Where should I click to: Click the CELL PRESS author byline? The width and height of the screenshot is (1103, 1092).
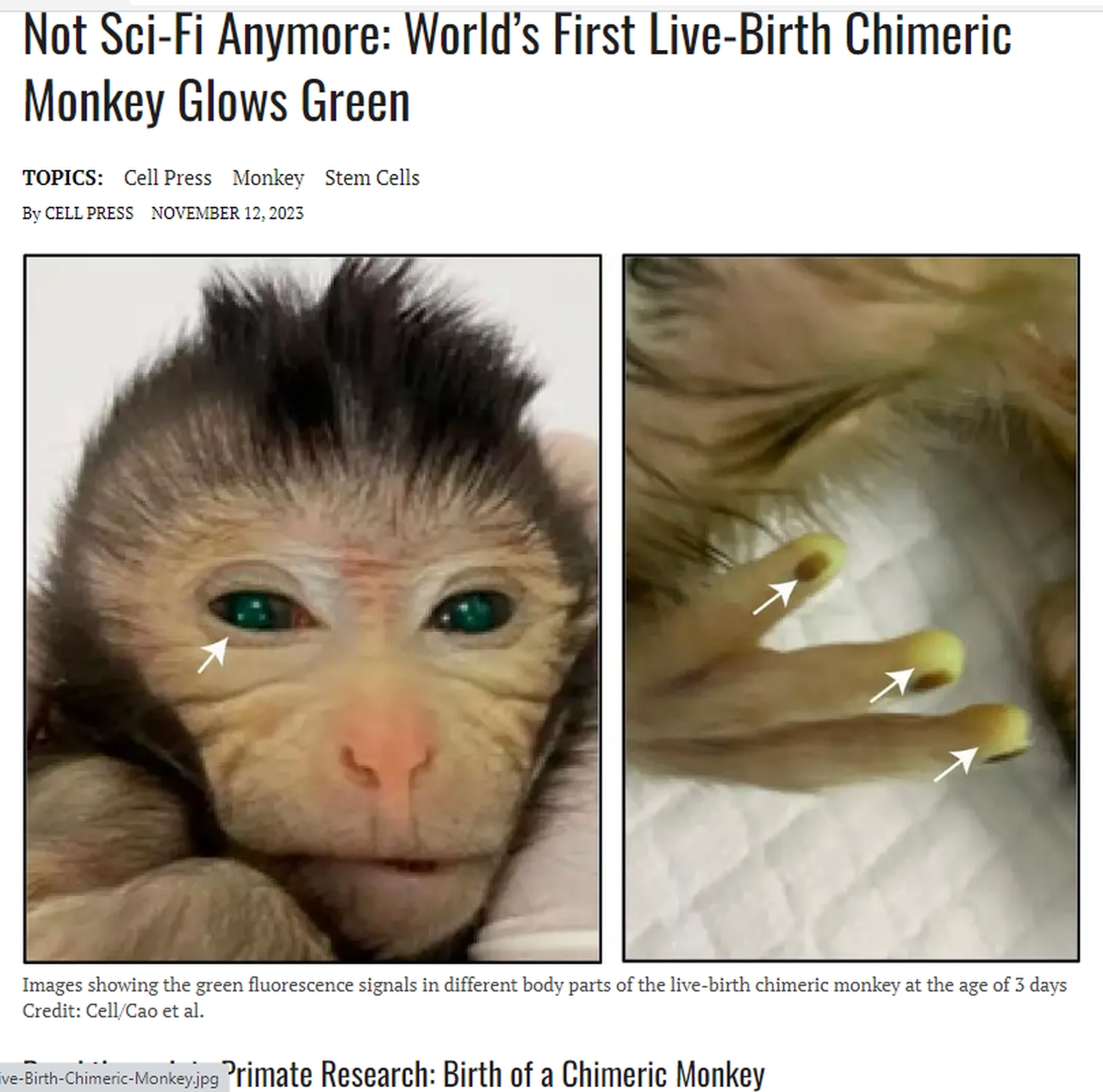[89, 213]
